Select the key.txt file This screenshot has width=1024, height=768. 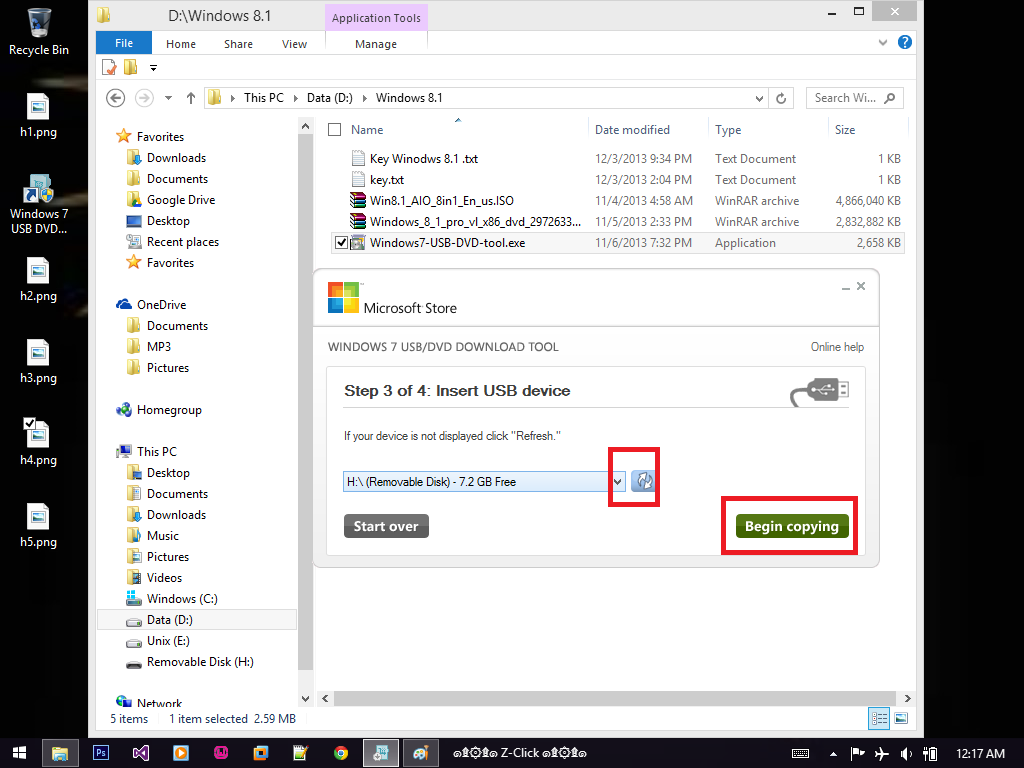coord(387,180)
